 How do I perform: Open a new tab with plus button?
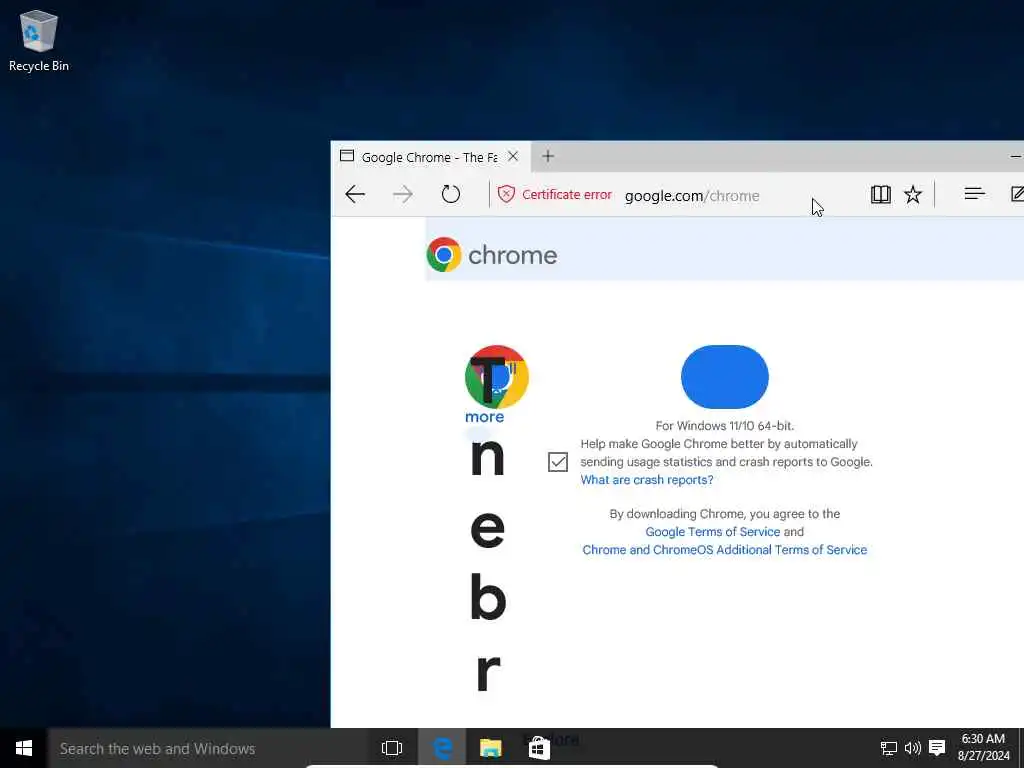548,156
